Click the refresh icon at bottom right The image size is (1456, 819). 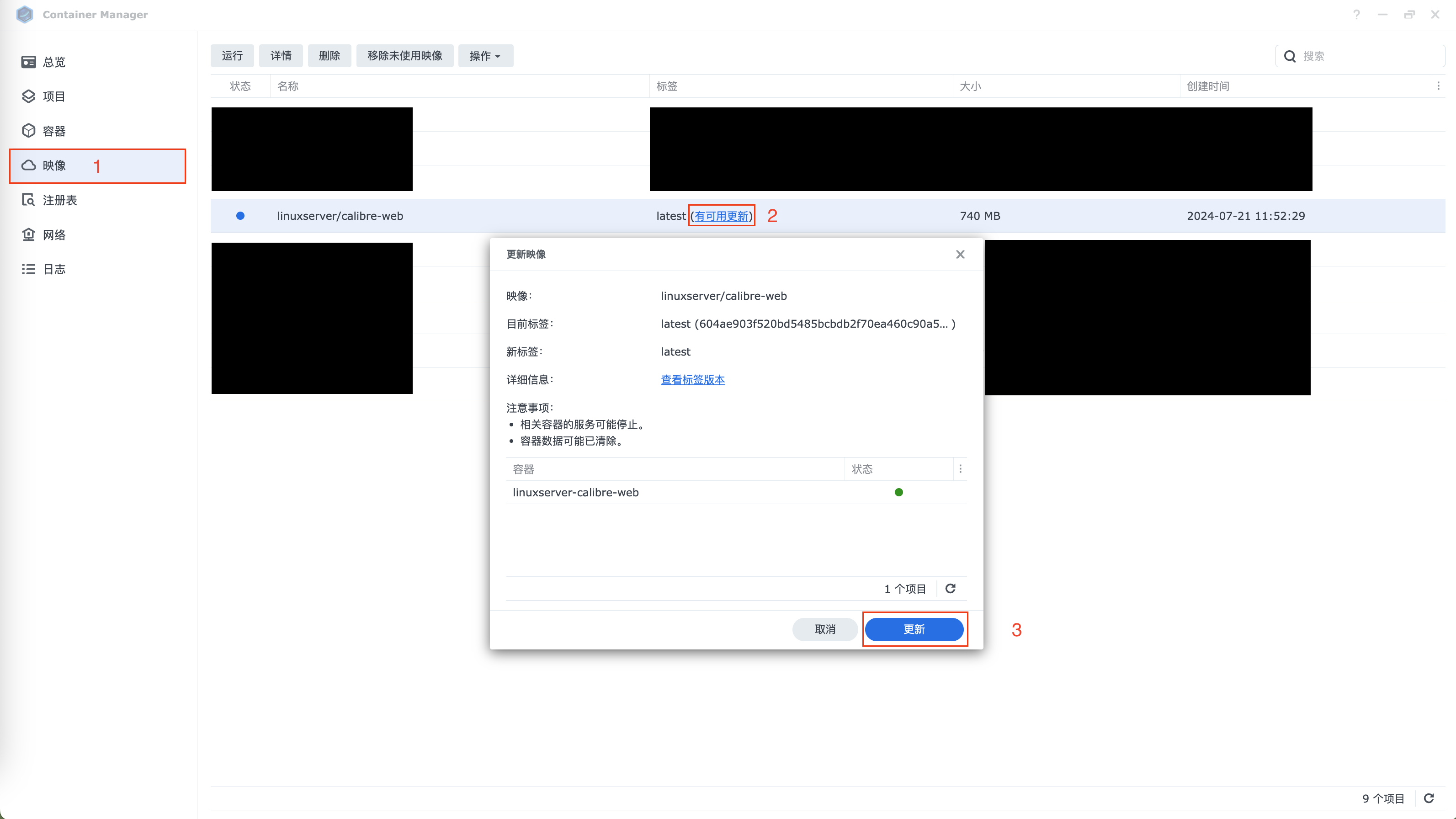(x=1429, y=798)
